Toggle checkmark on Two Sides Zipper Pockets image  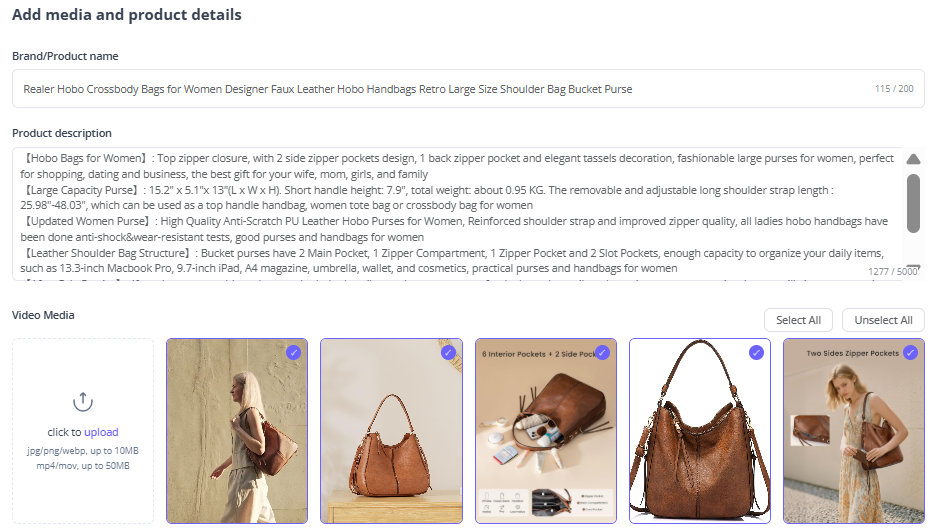[910, 353]
